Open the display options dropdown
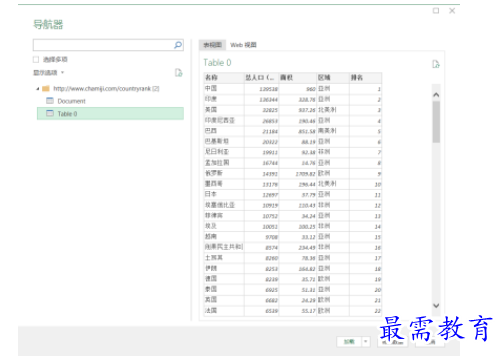 (x=49, y=72)
